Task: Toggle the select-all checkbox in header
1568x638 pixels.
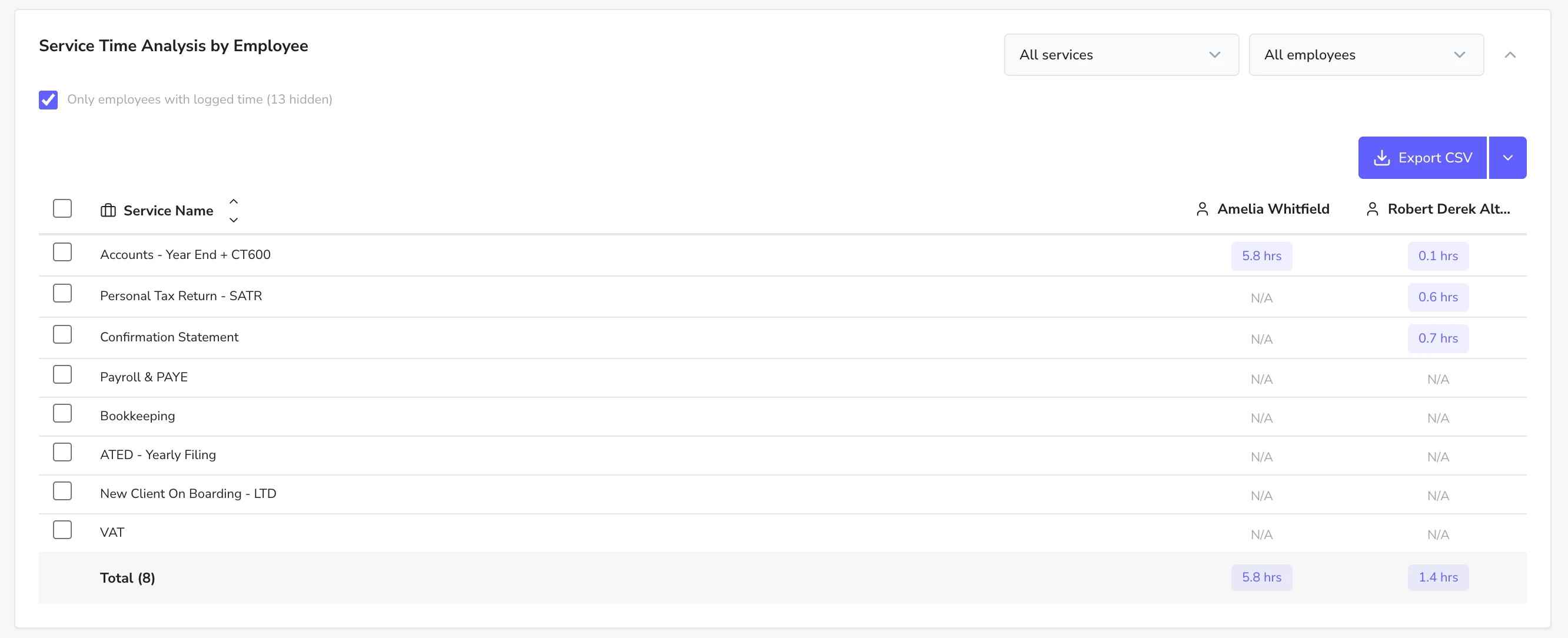Action: (x=62, y=208)
